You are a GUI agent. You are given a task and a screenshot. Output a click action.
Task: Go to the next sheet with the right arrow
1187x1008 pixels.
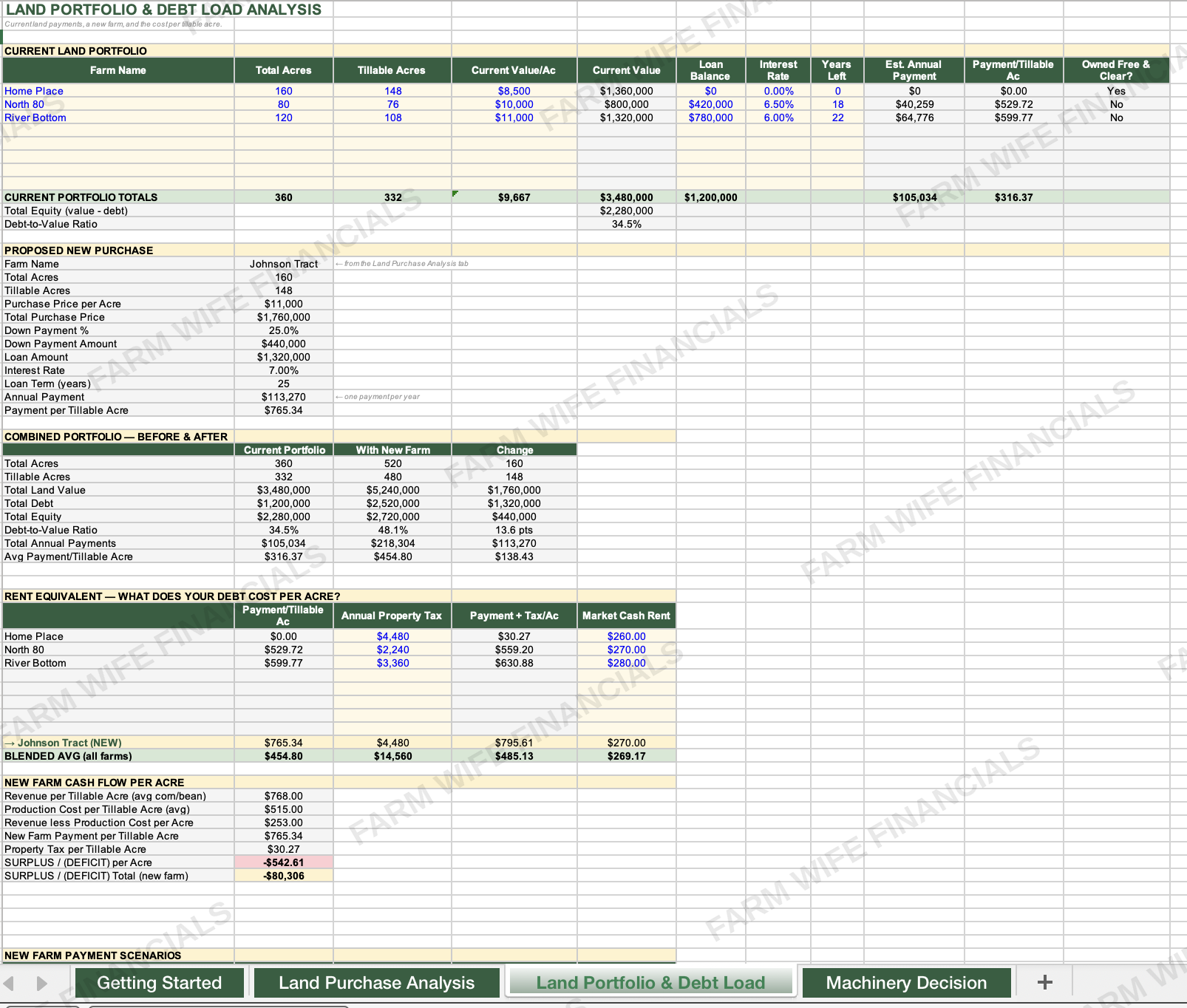pyautogui.click(x=41, y=984)
